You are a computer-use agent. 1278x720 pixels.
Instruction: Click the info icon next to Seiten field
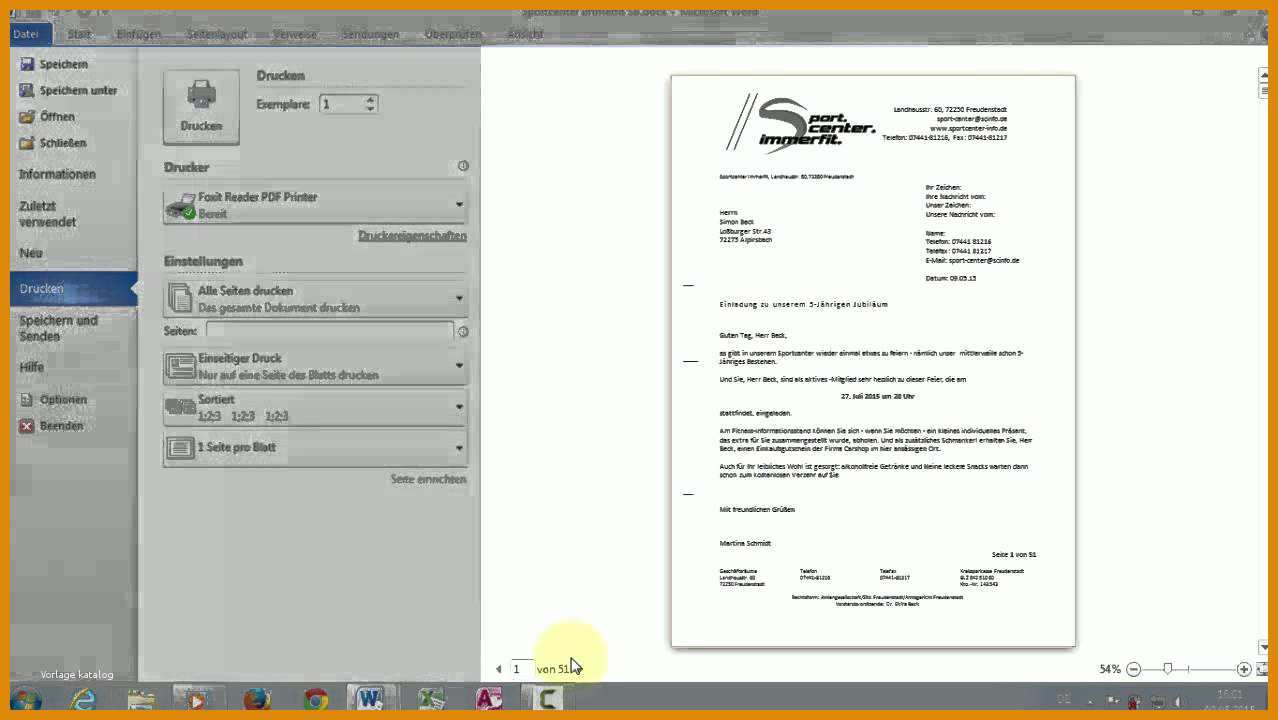(462, 331)
